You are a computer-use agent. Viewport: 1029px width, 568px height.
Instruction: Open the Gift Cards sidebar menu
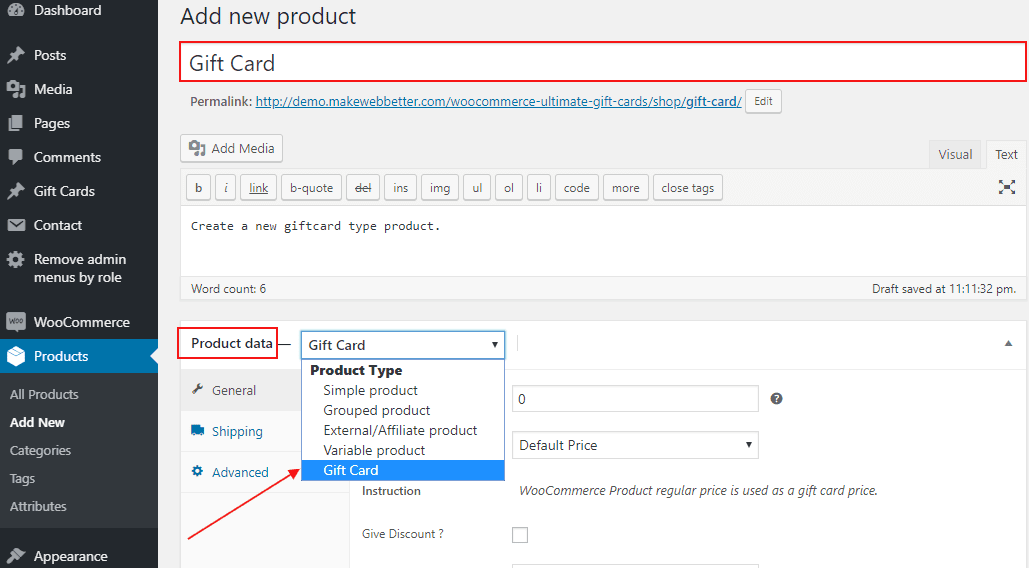click(64, 191)
